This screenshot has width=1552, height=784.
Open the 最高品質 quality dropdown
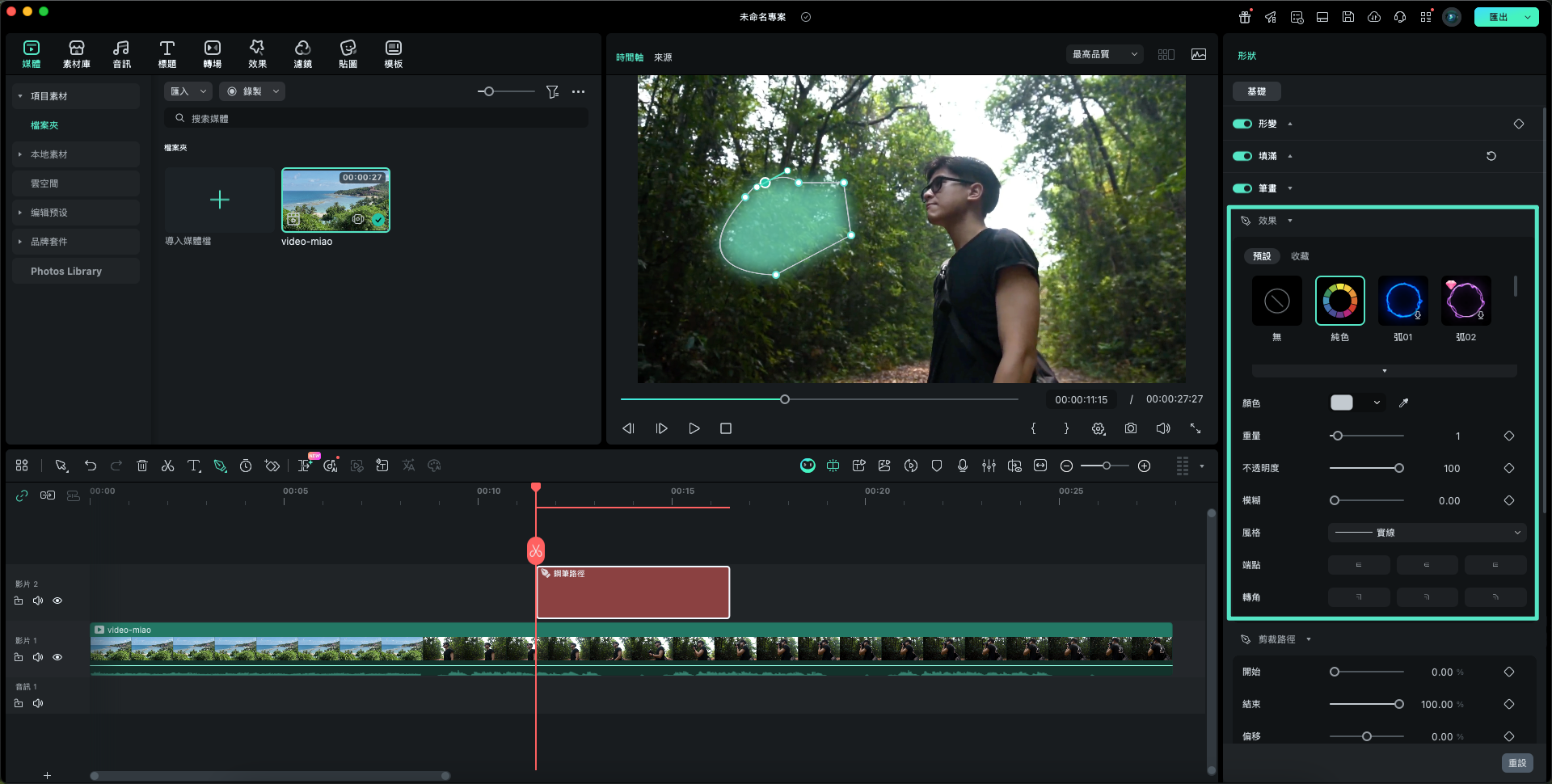click(1104, 54)
